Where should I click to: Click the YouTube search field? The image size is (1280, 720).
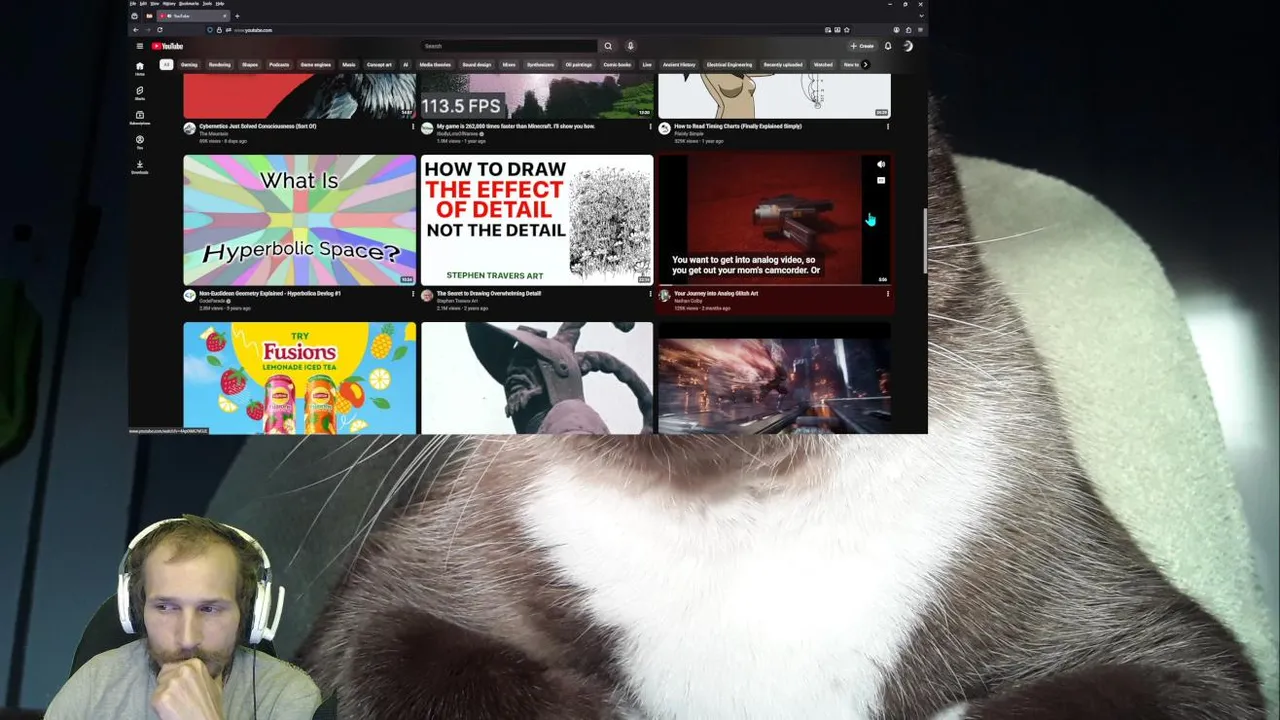[x=508, y=46]
